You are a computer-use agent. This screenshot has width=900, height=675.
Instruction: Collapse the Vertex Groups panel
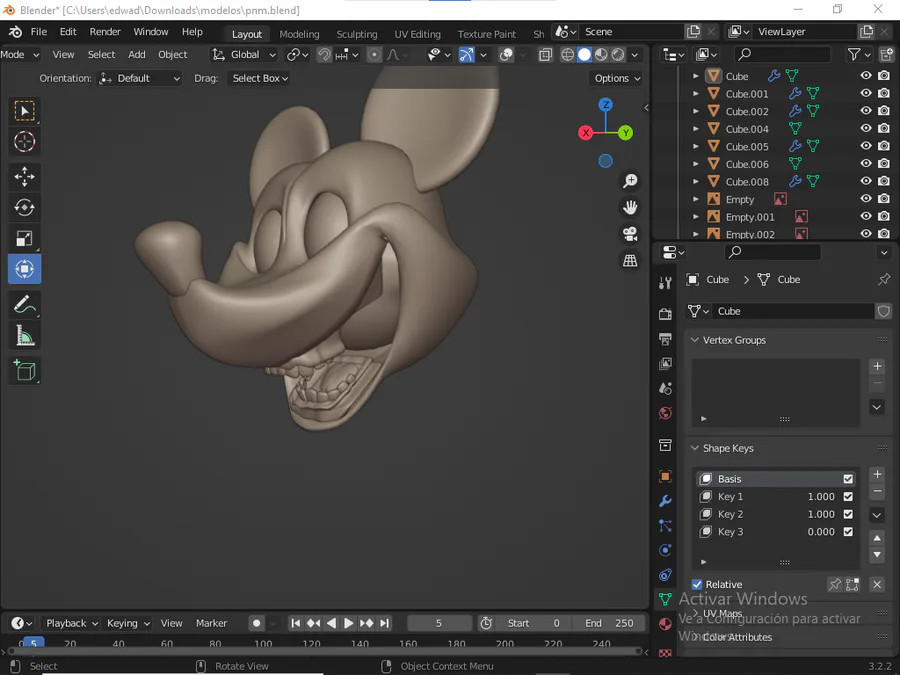(x=695, y=340)
